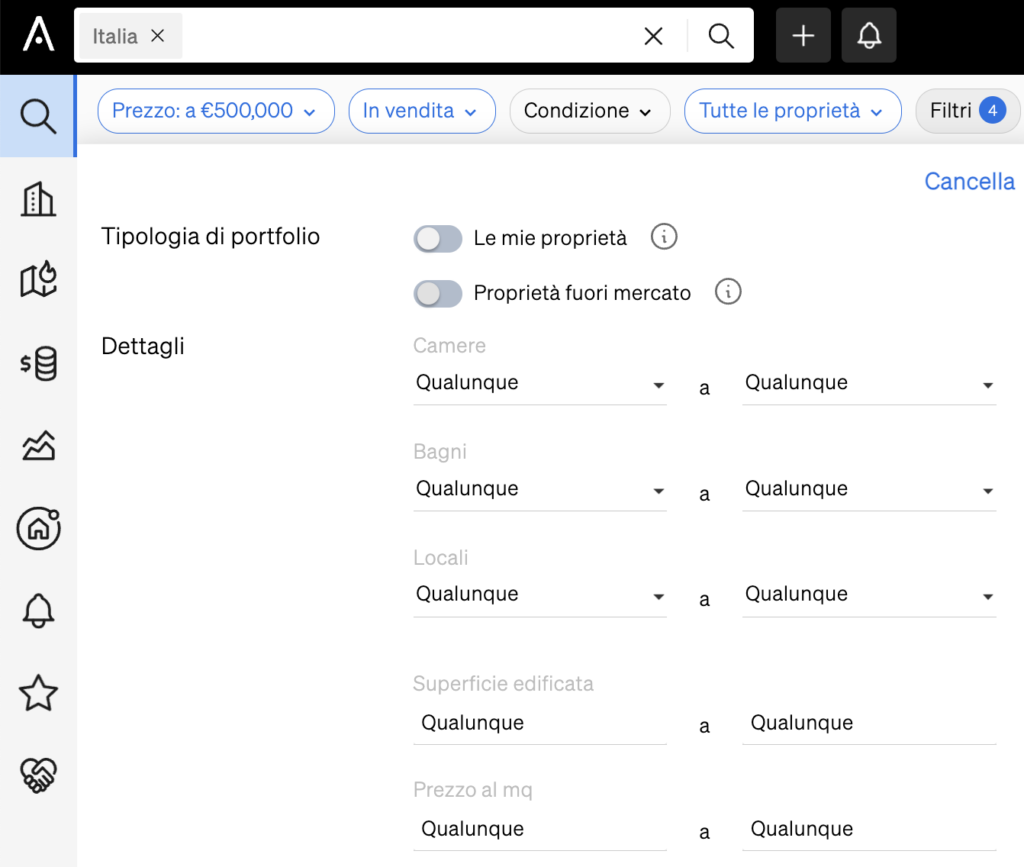
Task: Open the market trends chart icon
Action: click(39, 446)
